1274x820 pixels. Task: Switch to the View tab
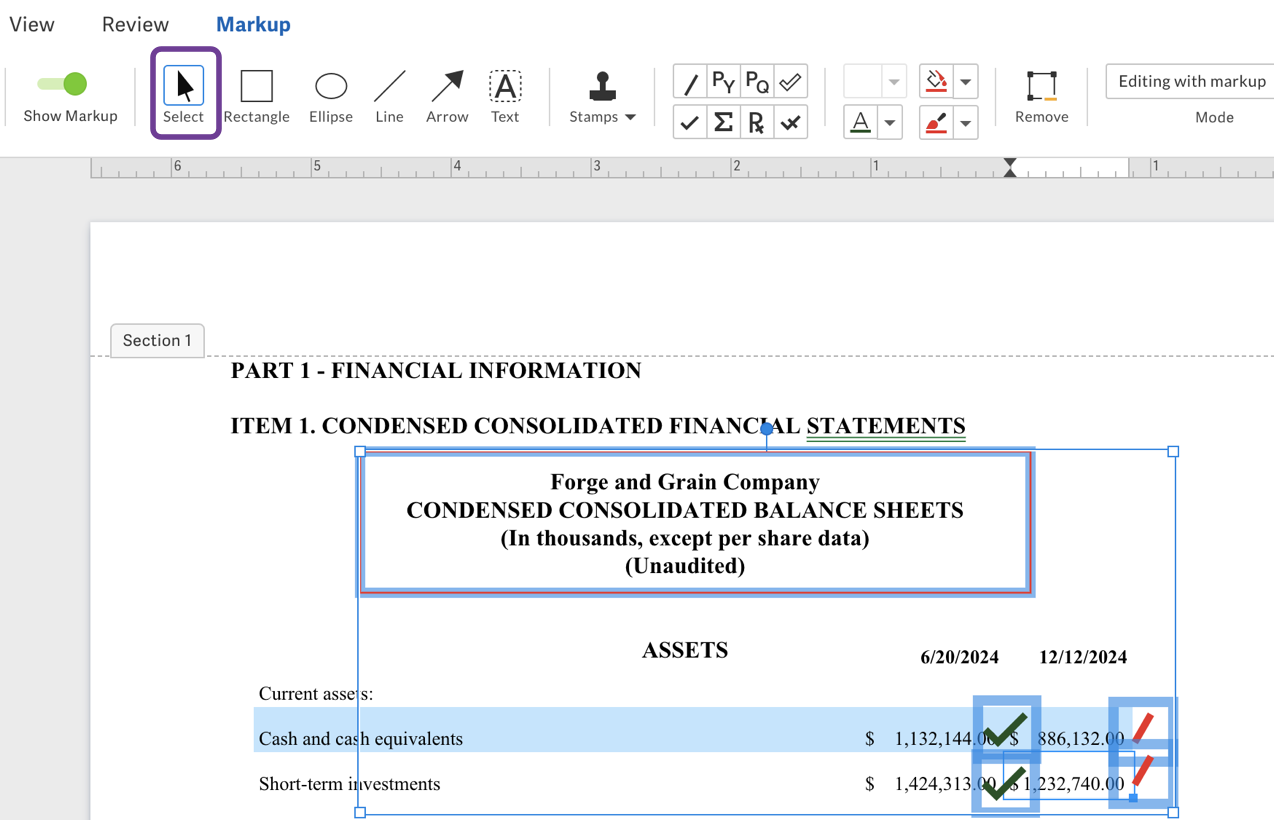32,24
